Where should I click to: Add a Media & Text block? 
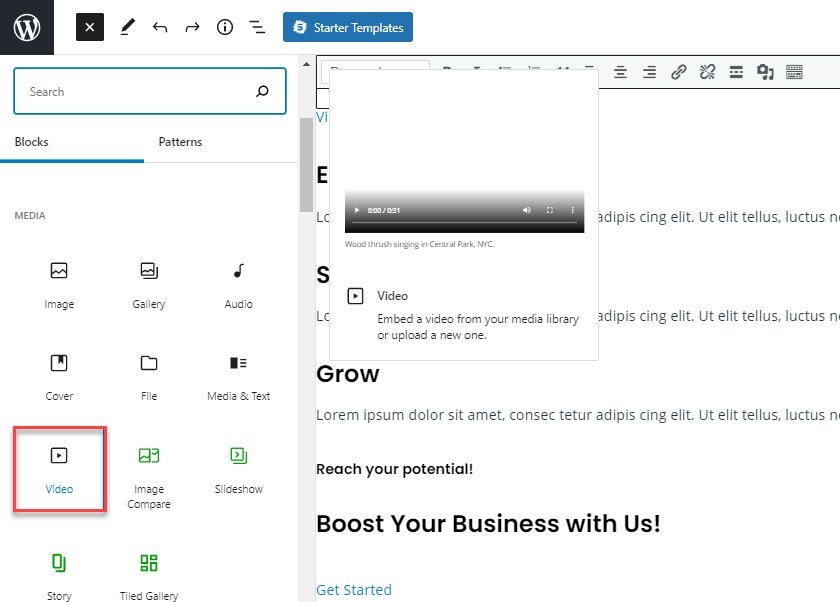pos(238,375)
